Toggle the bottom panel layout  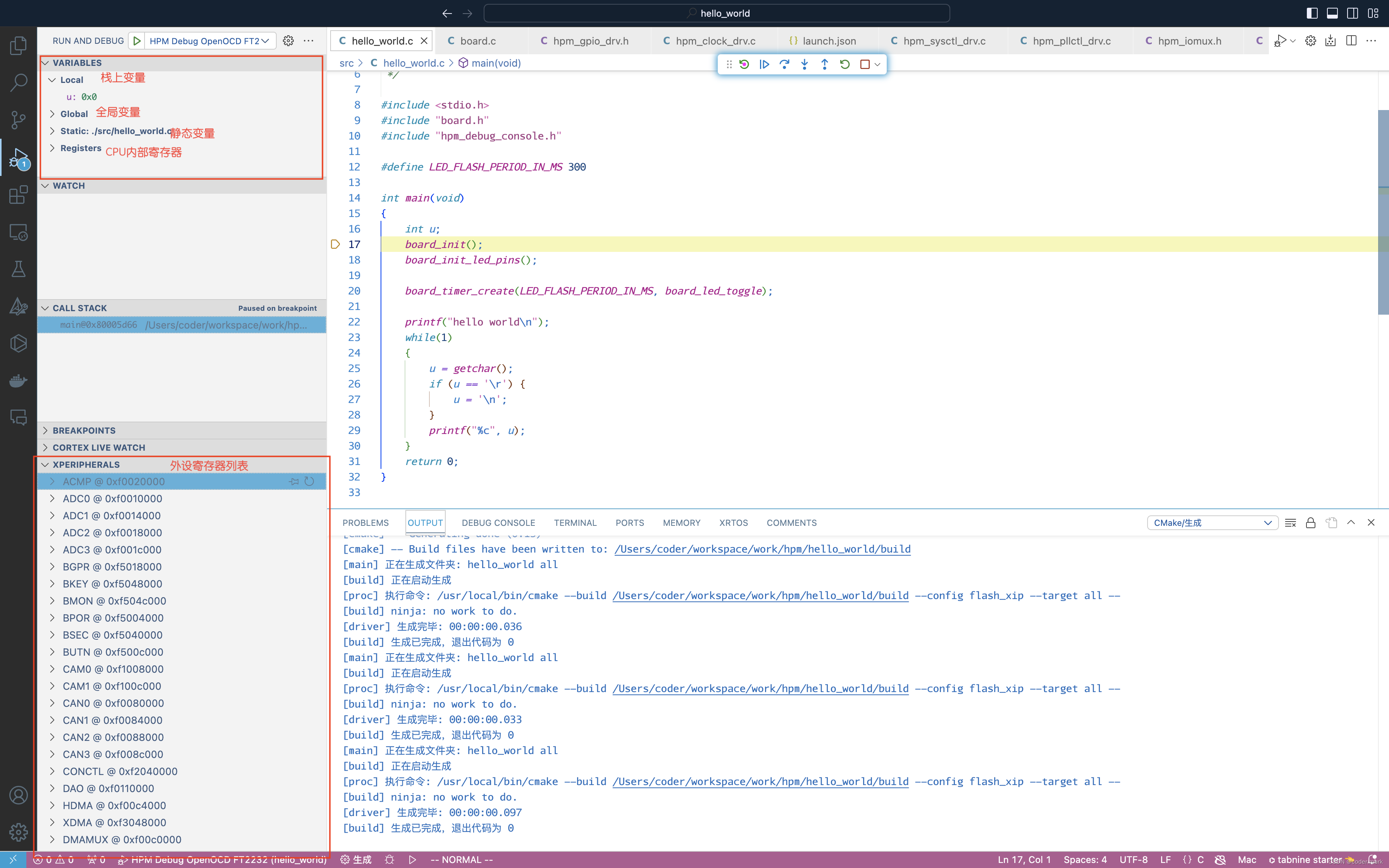pos(1332,13)
